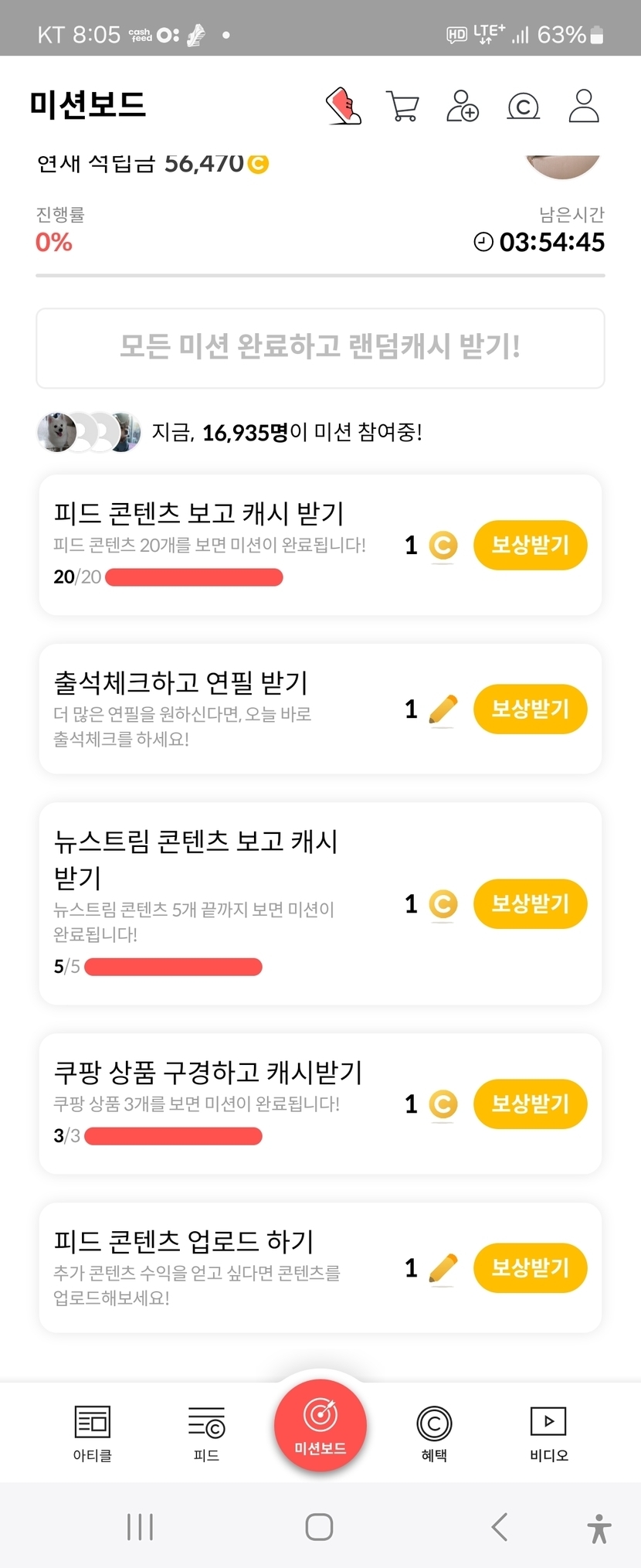
Task: Open the user profile icon
Action: click(584, 106)
